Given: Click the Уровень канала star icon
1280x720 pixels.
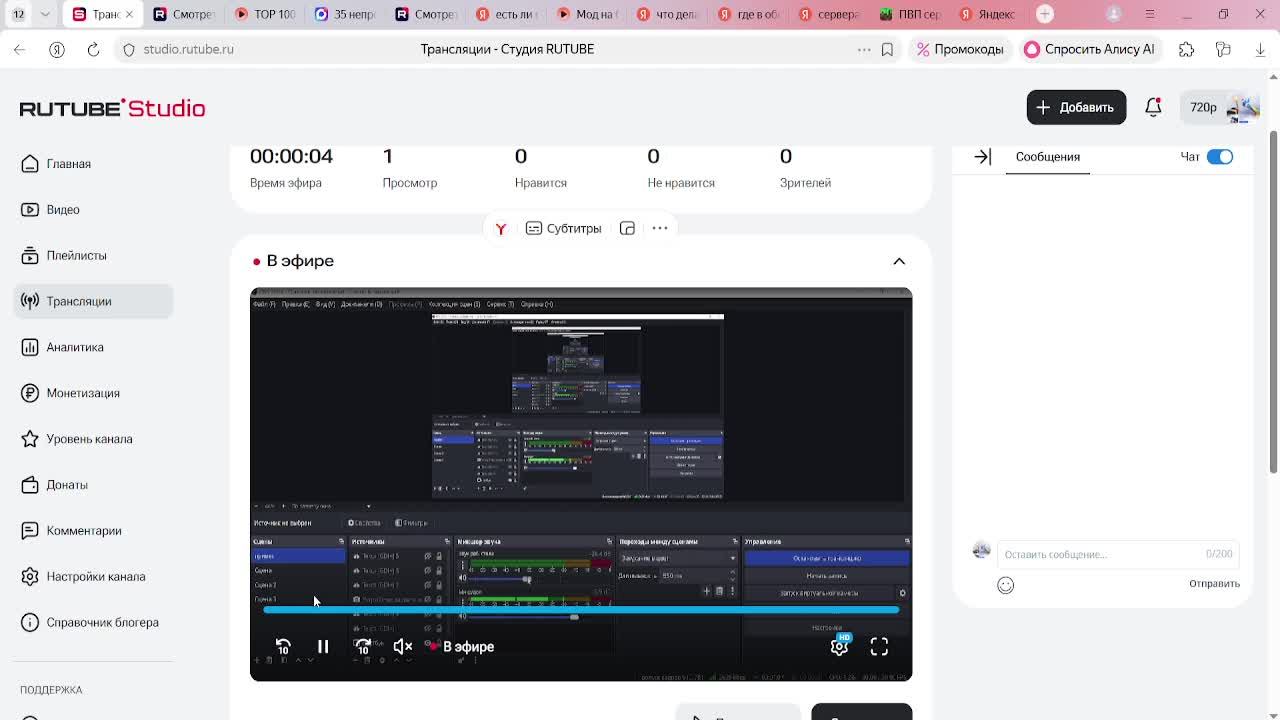Looking at the screenshot, I should click(x=30, y=439).
